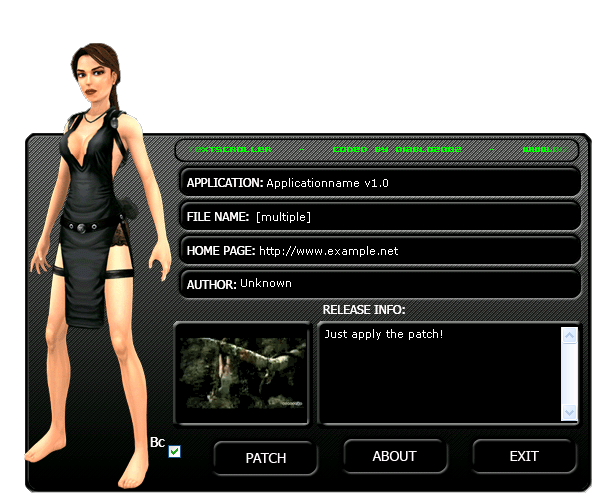Click the PATCH button
Image resolution: width=600 pixels, height=500 pixels.
(x=266, y=458)
